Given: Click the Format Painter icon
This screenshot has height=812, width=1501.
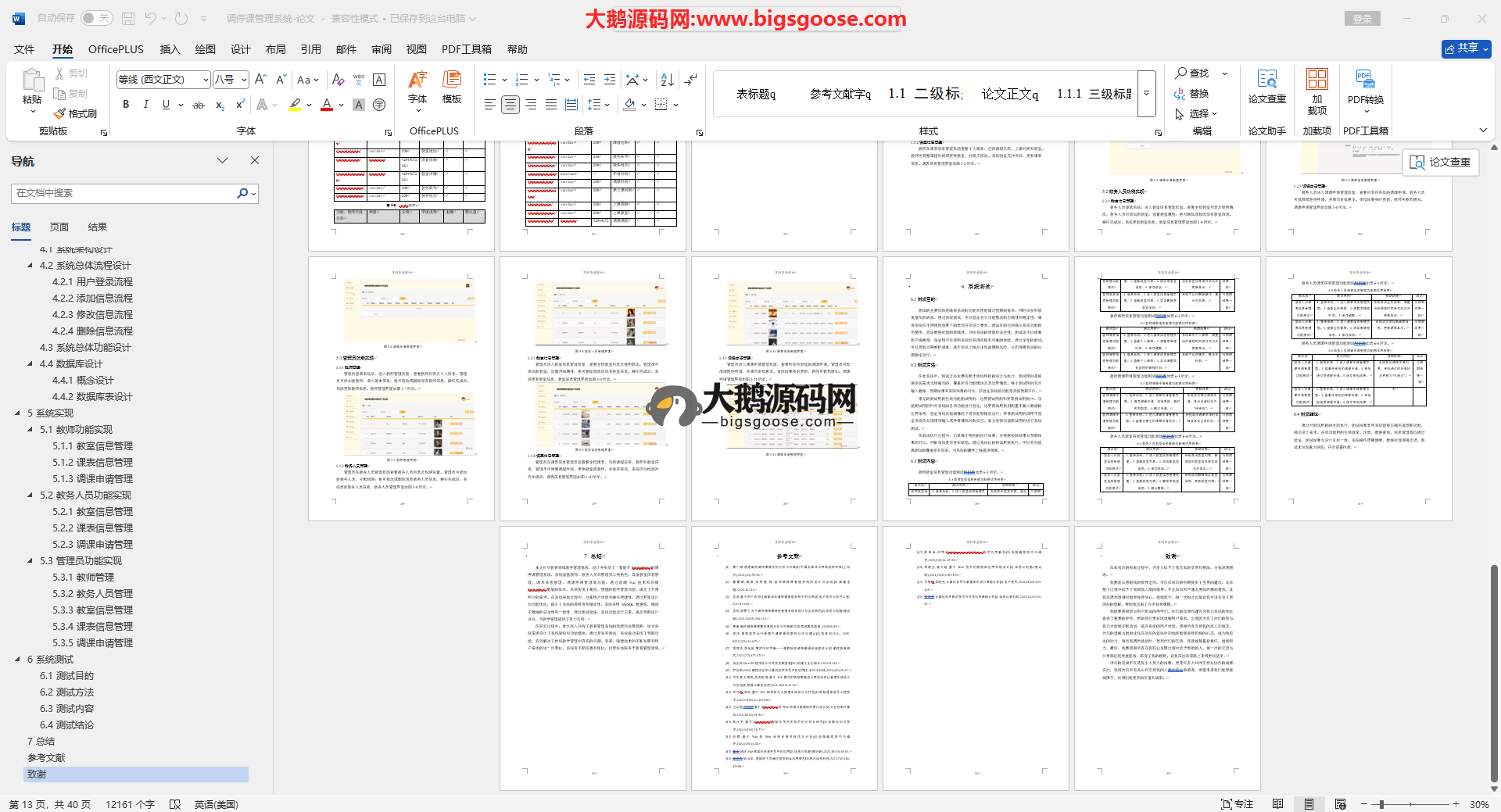Looking at the screenshot, I should pyautogui.click(x=76, y=113).
